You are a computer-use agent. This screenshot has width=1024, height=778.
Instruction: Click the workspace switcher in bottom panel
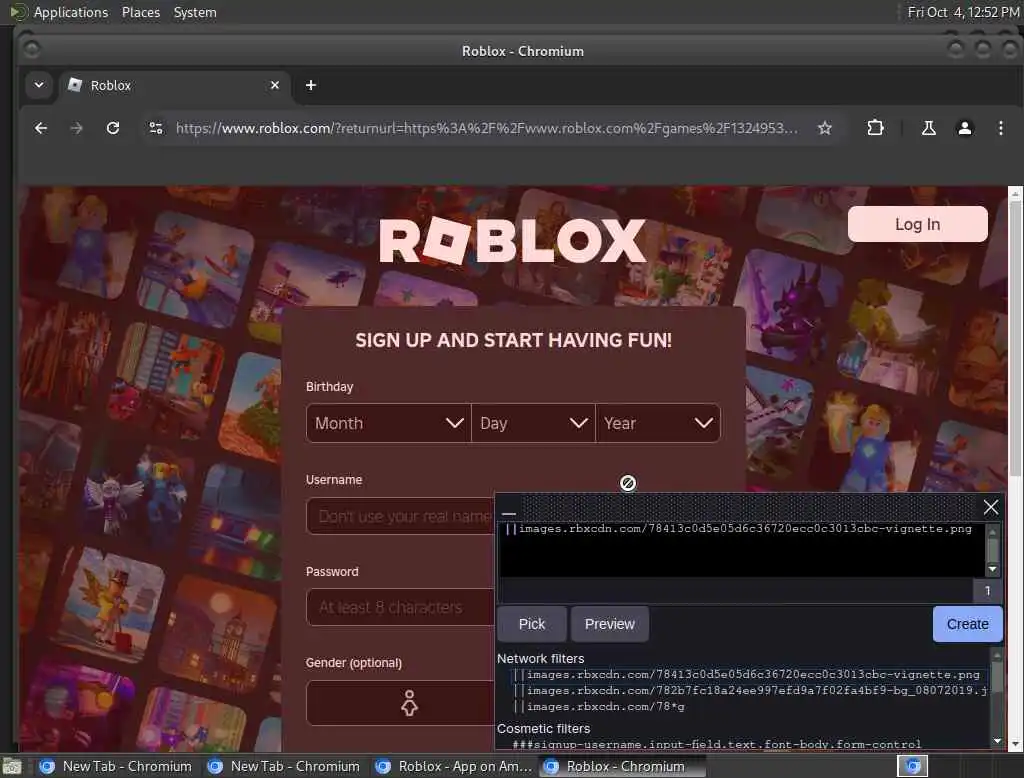(912, 766)
